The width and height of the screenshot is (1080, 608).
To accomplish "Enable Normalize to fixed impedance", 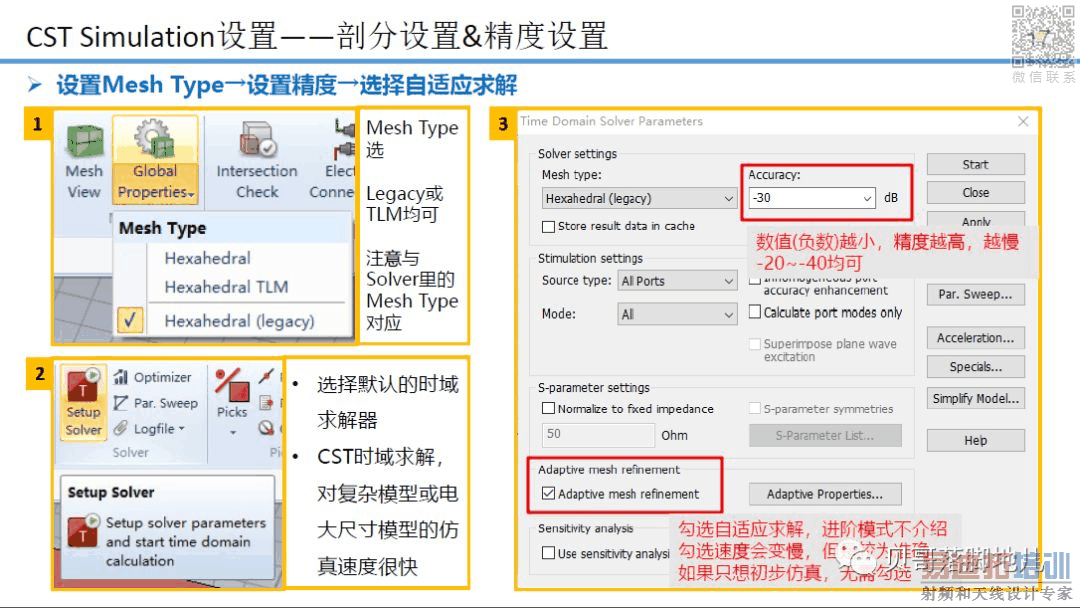I will pyautogui.click(x=548, y=408).
